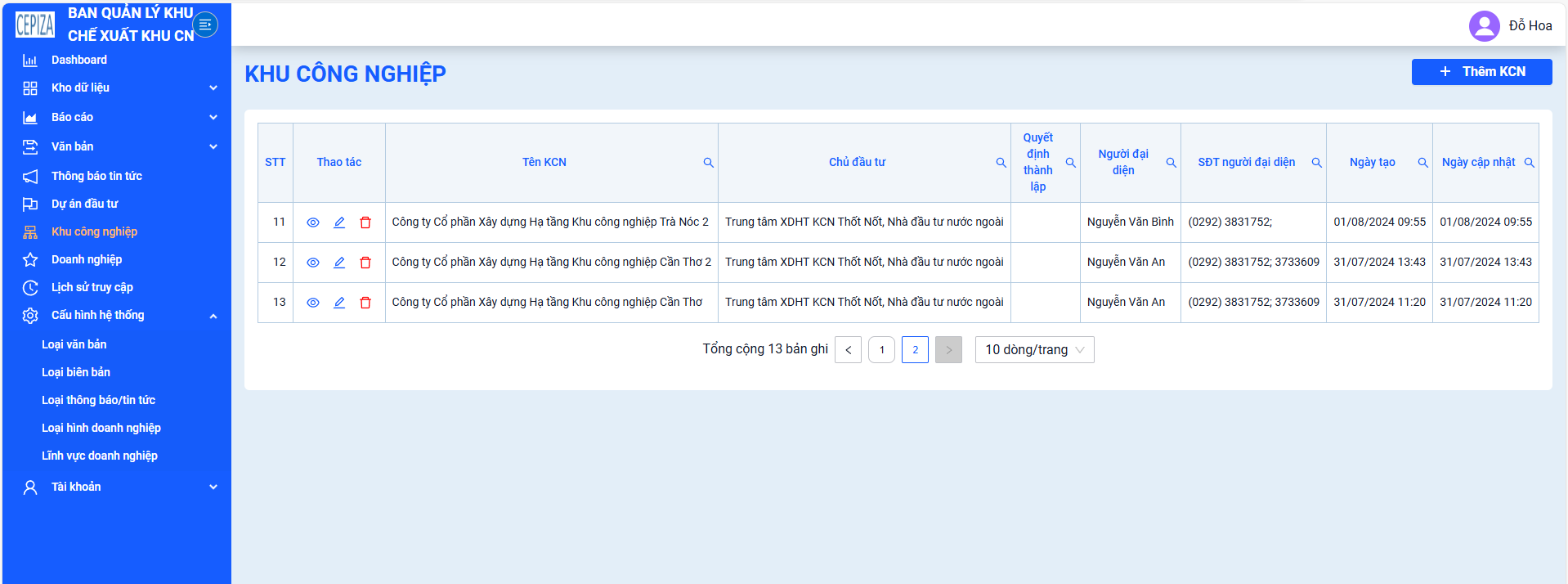This screenshot has height=584, width=1568.
Task: Expand the Báo cáo chevron
Action: [x=213, y=117]
